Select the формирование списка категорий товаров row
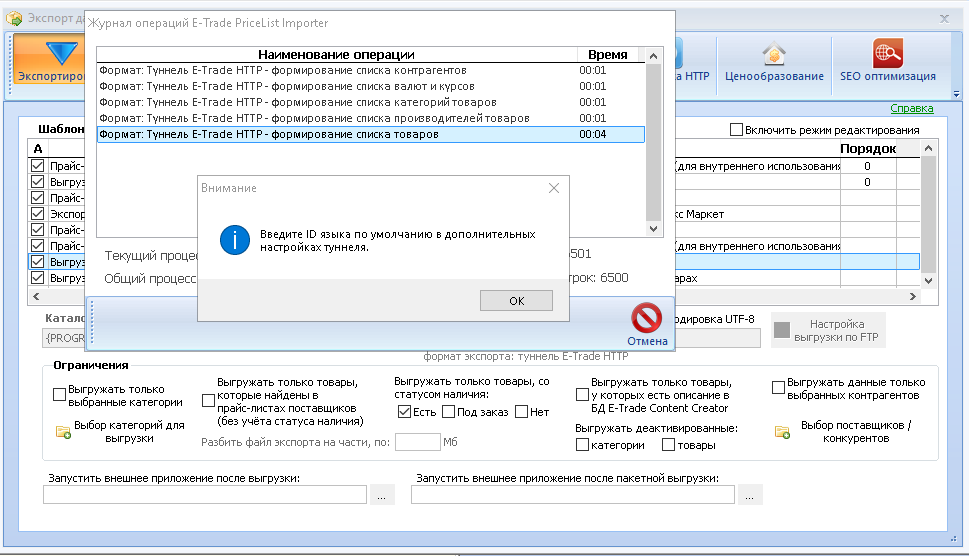The width and height of the screenshot is (969, 556). click(371, 103)
